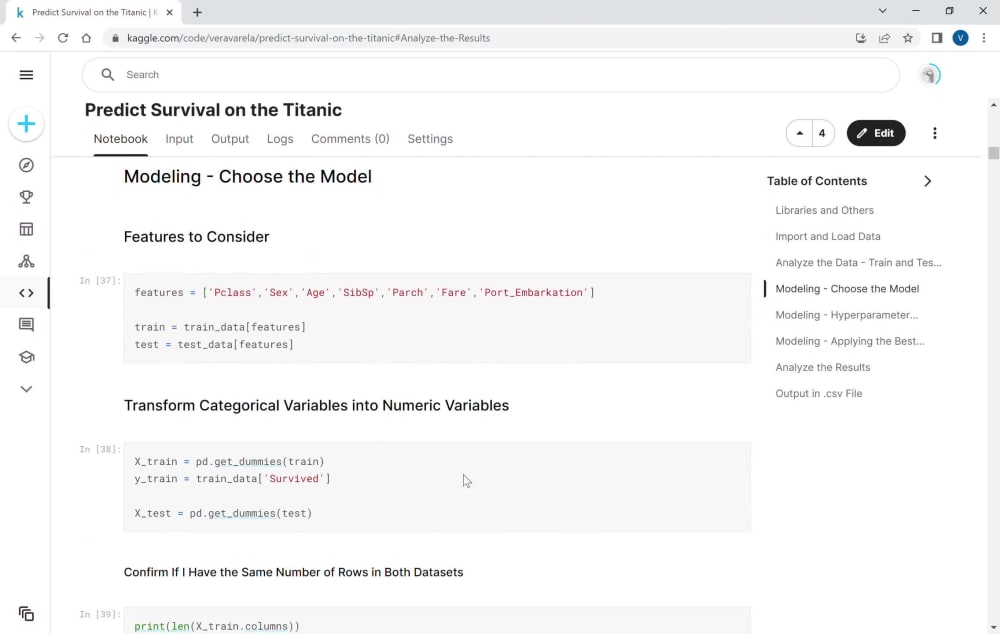
Task: Jump to Modeling - Applying the Best section
Action: click(849, 341)
